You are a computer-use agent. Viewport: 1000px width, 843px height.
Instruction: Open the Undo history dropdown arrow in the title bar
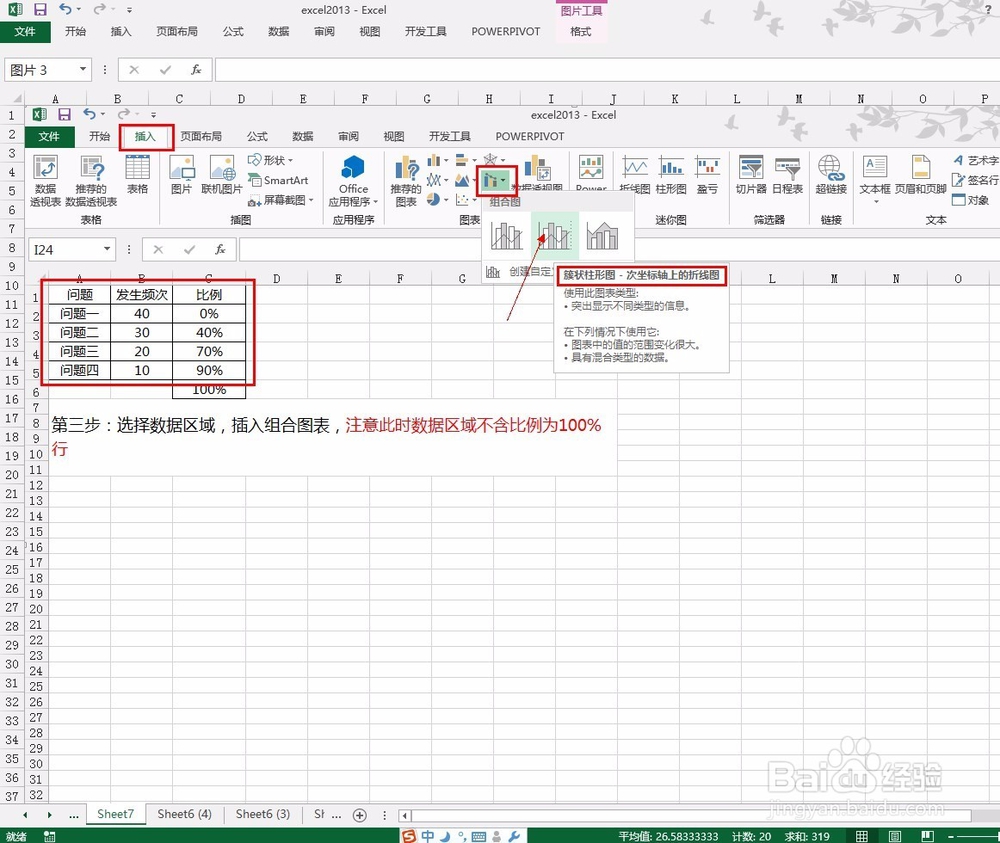78,10
